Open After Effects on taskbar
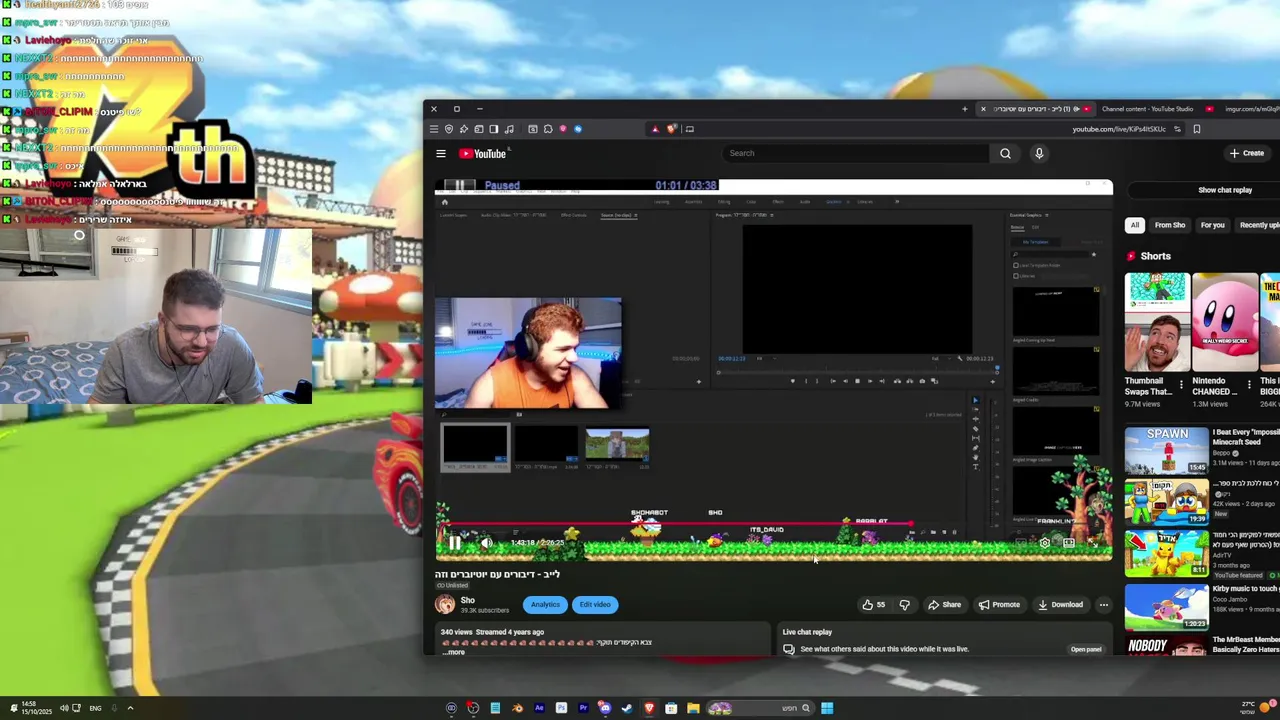Image resolution: width=1280 pixels, height=720 pixels. click(539, 708)
